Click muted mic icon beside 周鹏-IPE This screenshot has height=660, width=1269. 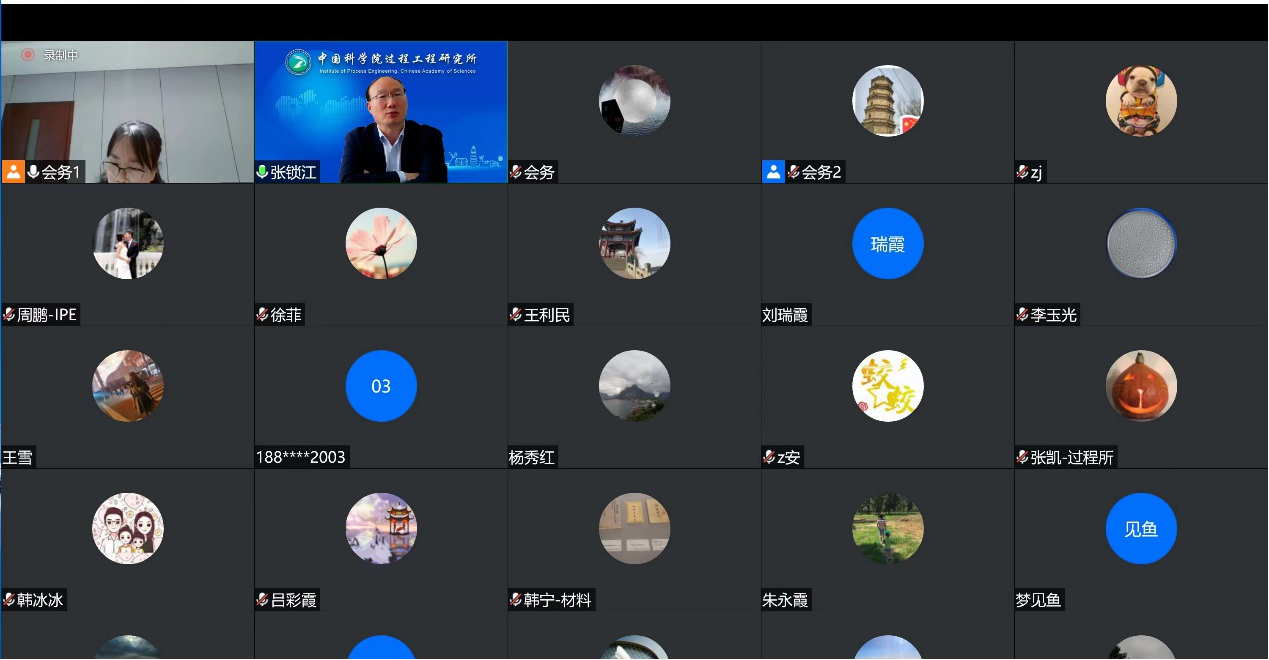[9, 315]
